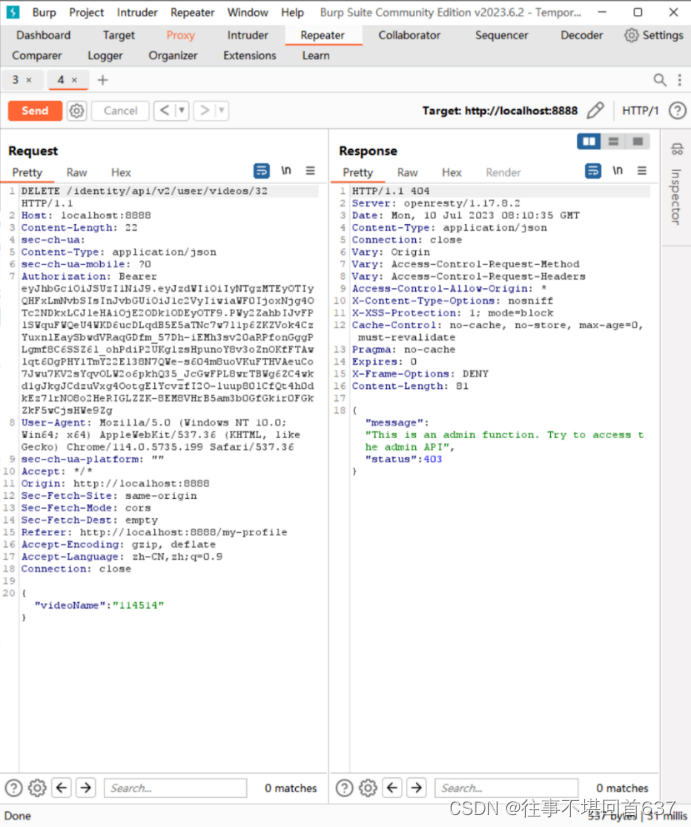Switch to the Extensions tab
The width and height of the screenshot is (691, 827).
point(249,55)
